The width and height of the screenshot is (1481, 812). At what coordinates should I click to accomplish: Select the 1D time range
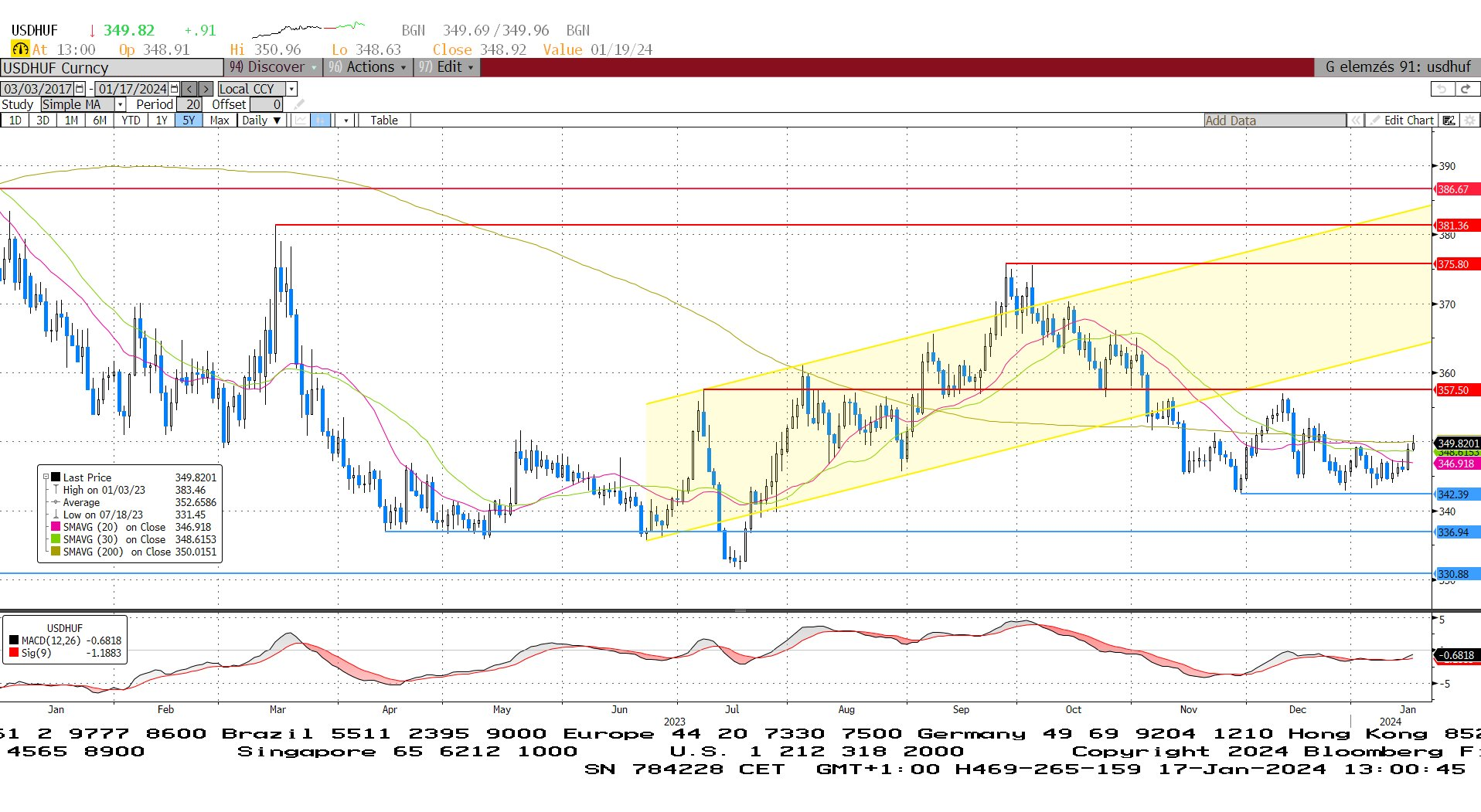[x=15, y=121]
